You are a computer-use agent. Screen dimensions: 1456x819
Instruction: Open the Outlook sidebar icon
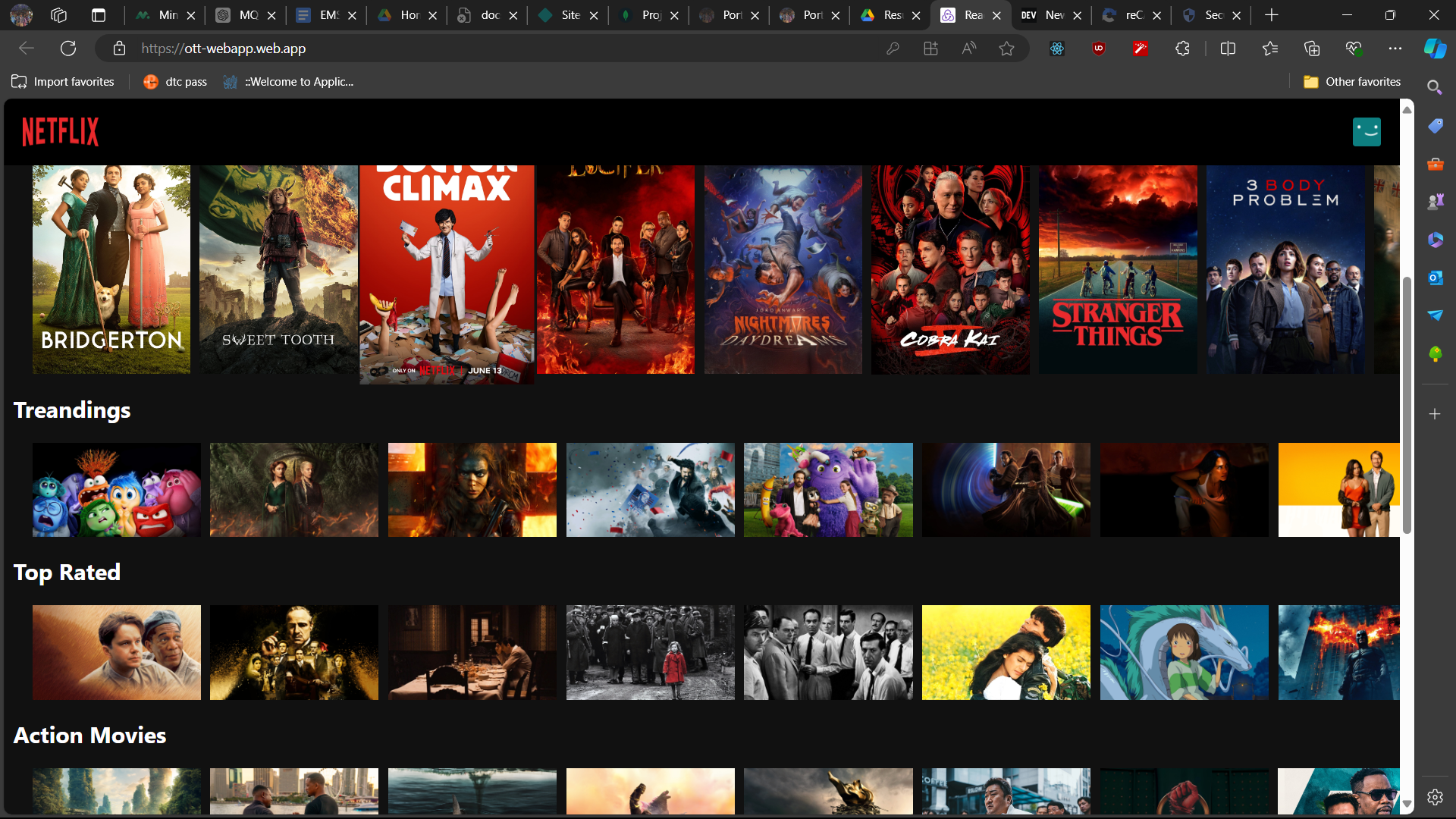[1435, 278]
